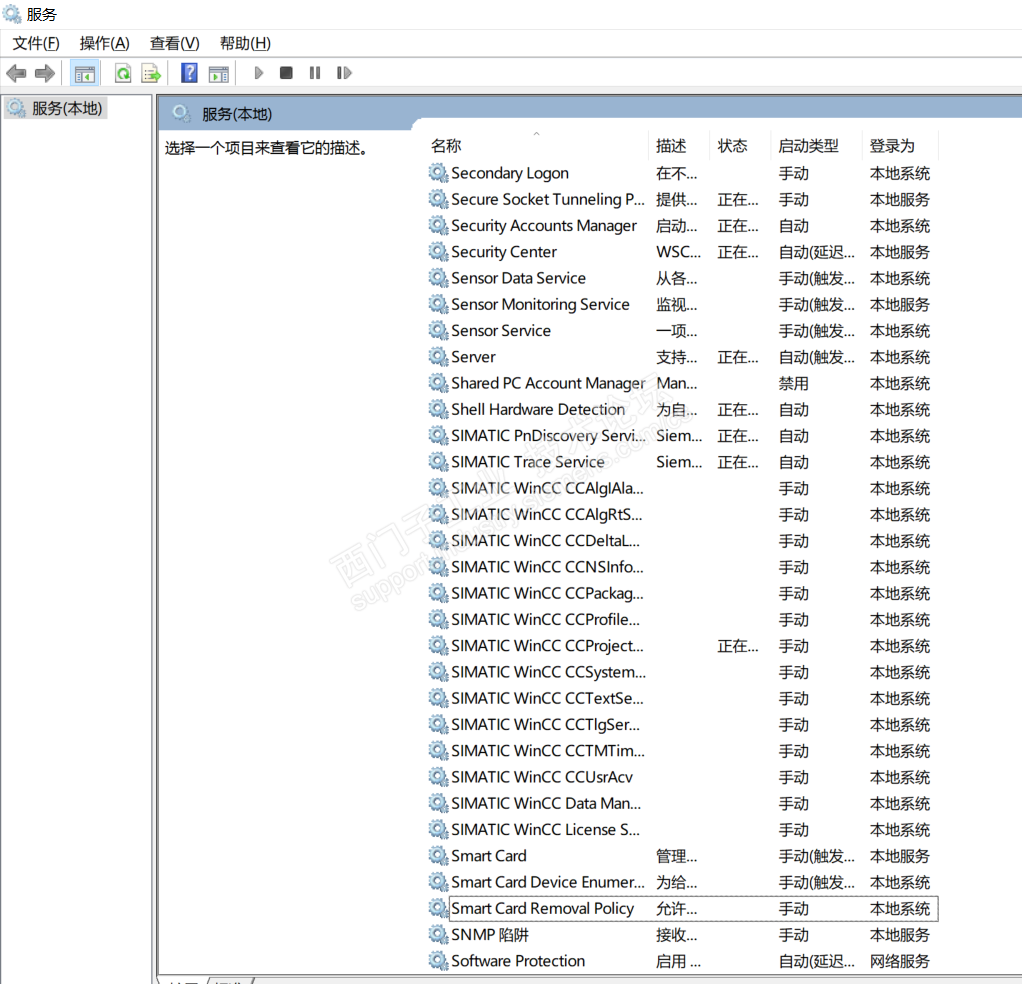Select SIMATIC WinCC License S... row

pos(682,830)
